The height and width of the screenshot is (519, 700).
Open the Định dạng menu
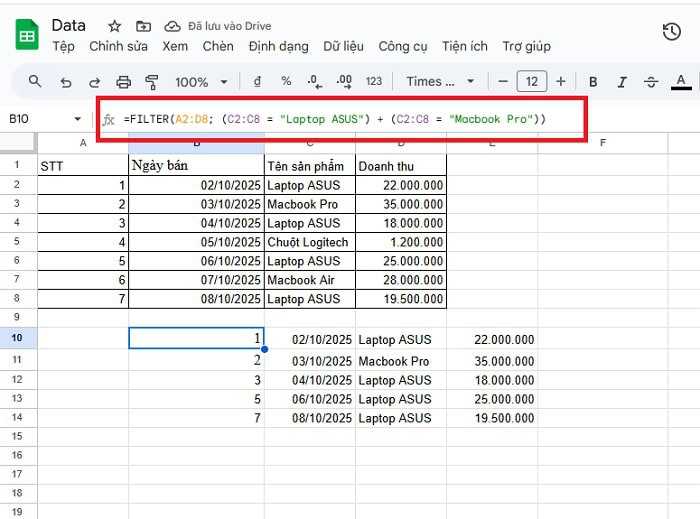click(x=279, y=46)
